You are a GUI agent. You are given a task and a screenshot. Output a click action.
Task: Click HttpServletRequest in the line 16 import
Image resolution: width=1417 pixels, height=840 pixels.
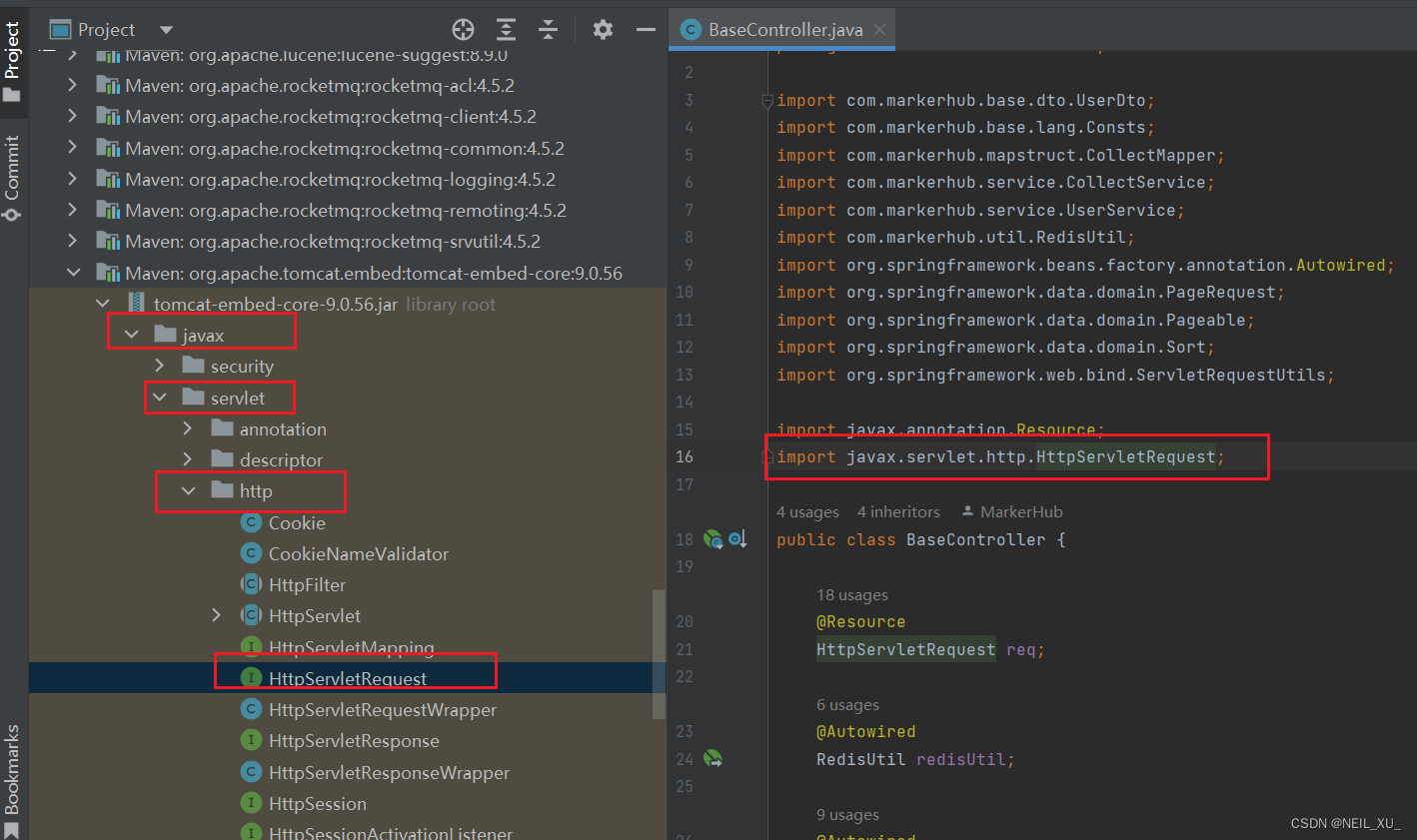[x=1125, y=456]
